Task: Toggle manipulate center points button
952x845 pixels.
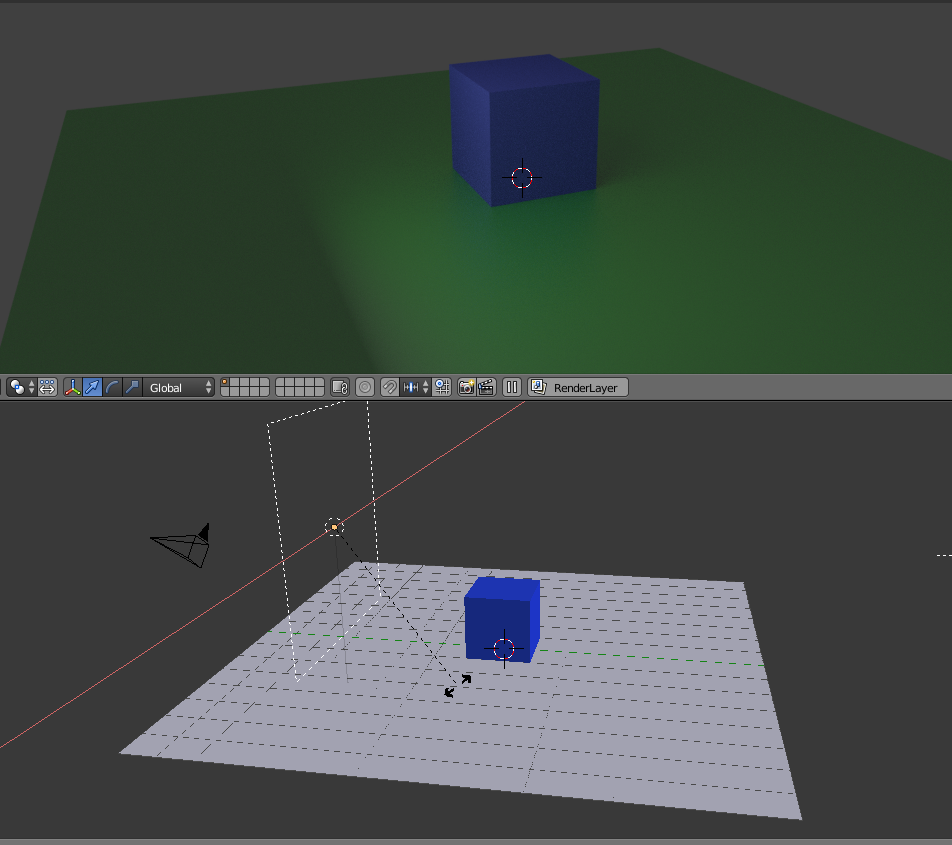Action: click(x=47, y=387)
